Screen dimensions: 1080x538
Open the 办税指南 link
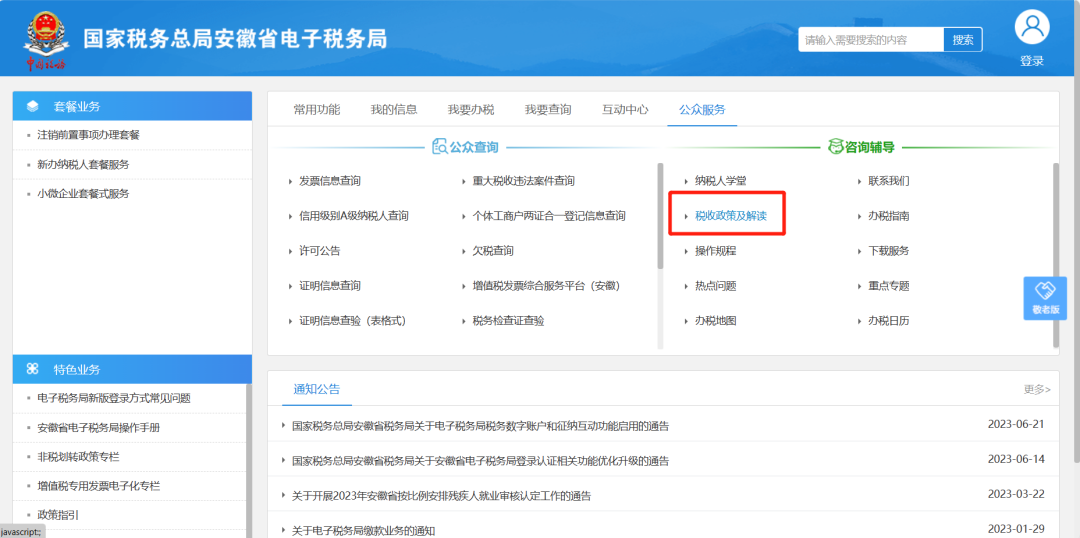tap(889, 216)
